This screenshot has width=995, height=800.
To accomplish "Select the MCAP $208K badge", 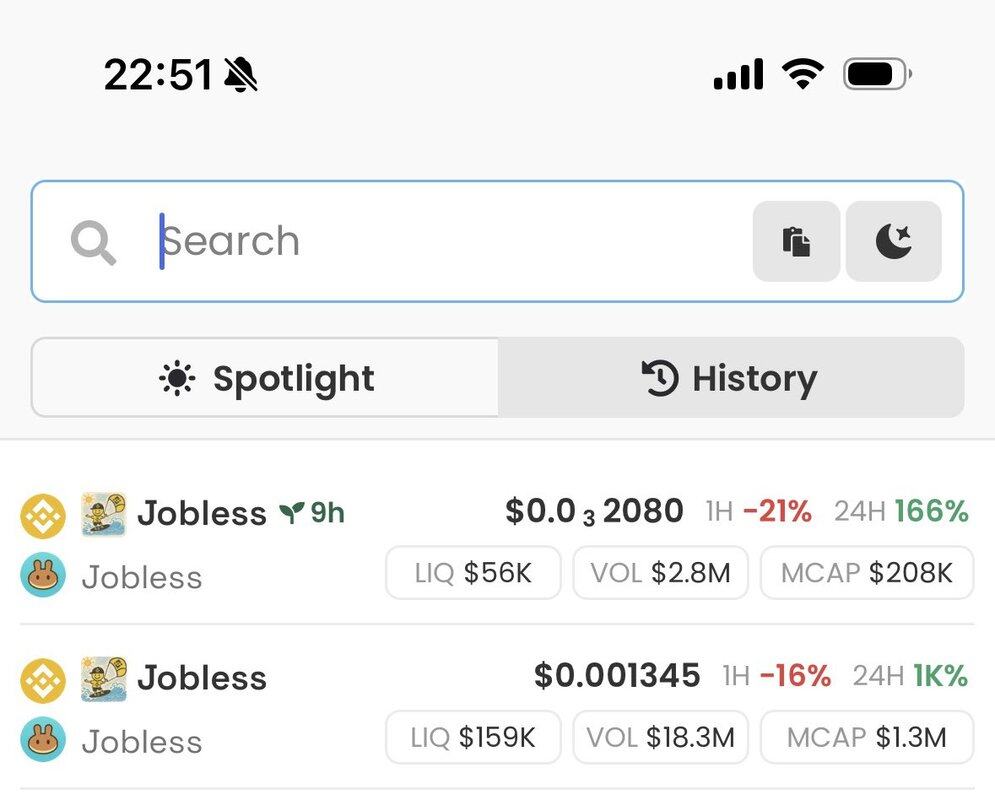I will pos(867,572).
